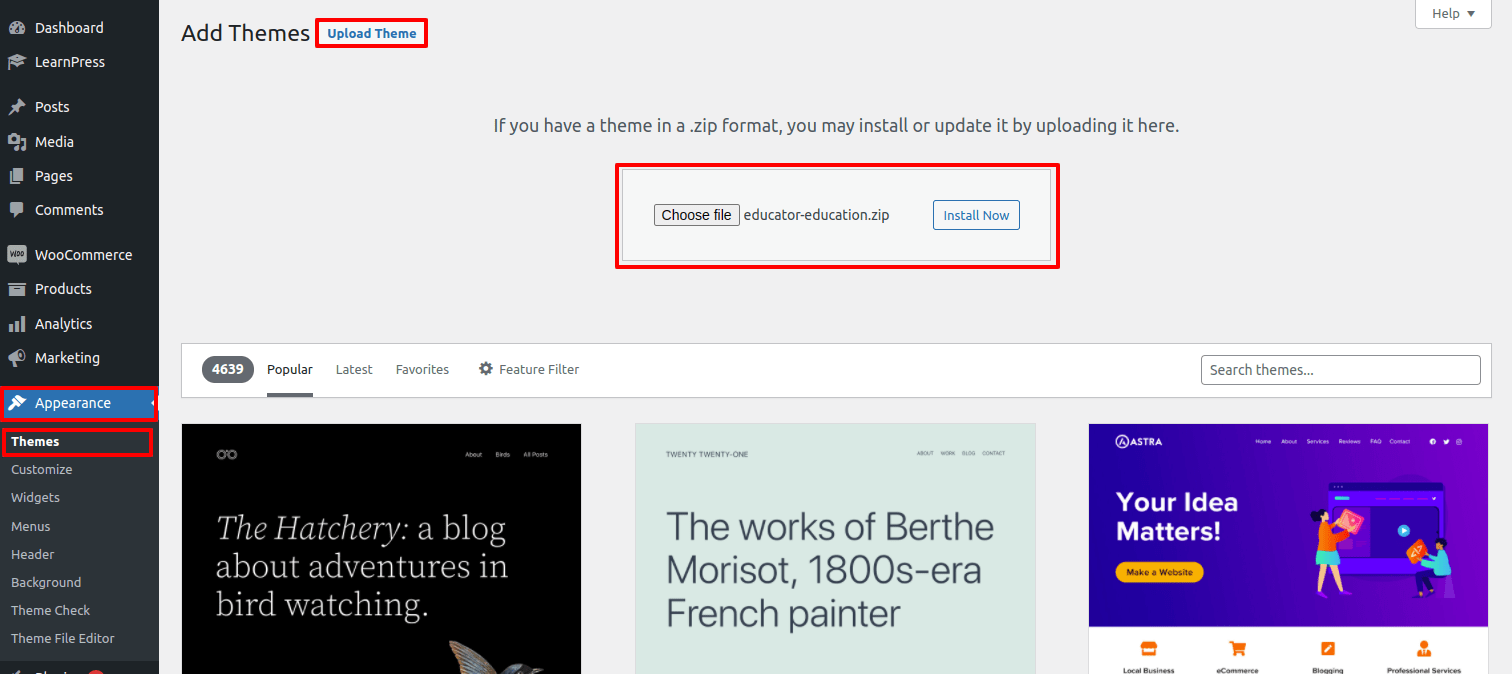The image size is (1512, 674).
Task: Collapse the Appearance menu arrow
Action: tap(153, 403)
